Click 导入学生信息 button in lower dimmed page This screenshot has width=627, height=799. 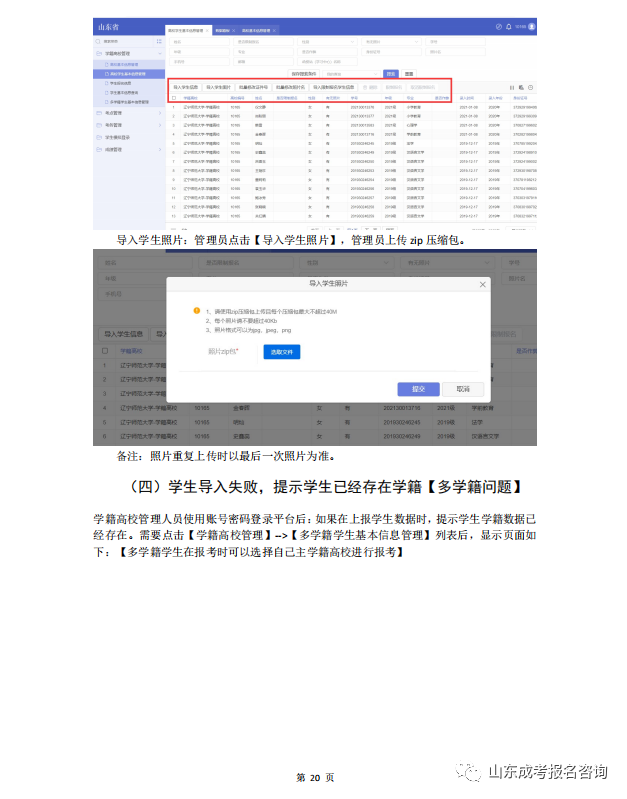tap(123, 334)
